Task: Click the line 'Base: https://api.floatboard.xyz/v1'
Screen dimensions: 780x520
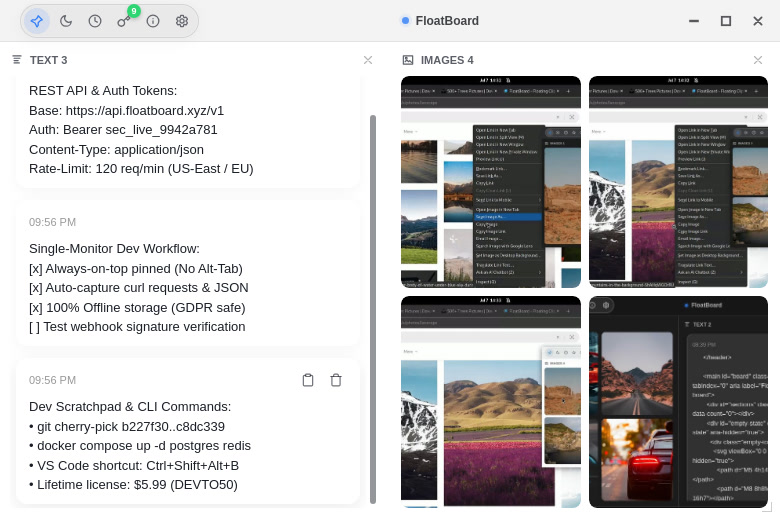Action: pos(126,110)
